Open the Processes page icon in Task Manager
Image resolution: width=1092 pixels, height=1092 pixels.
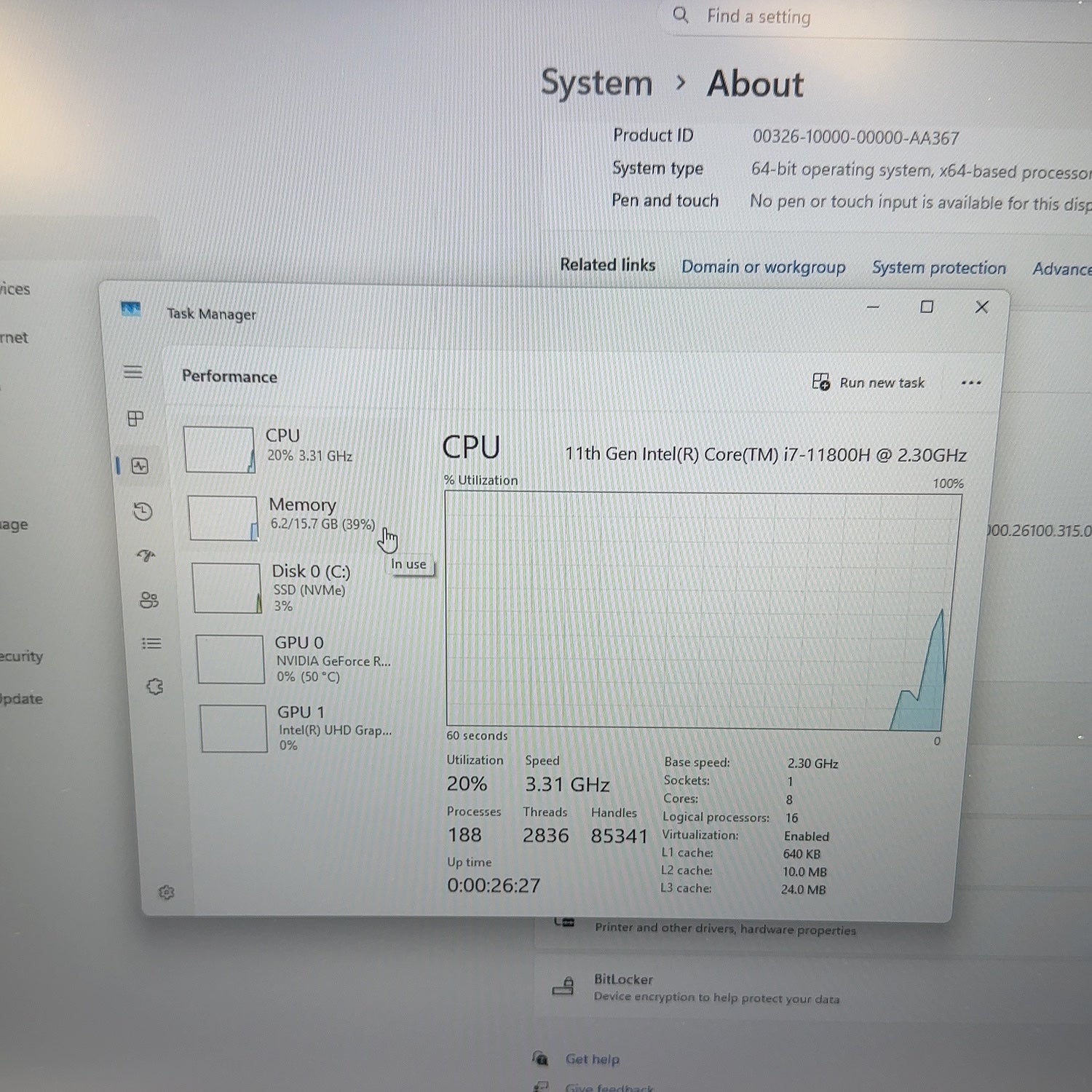pos(135,419)
